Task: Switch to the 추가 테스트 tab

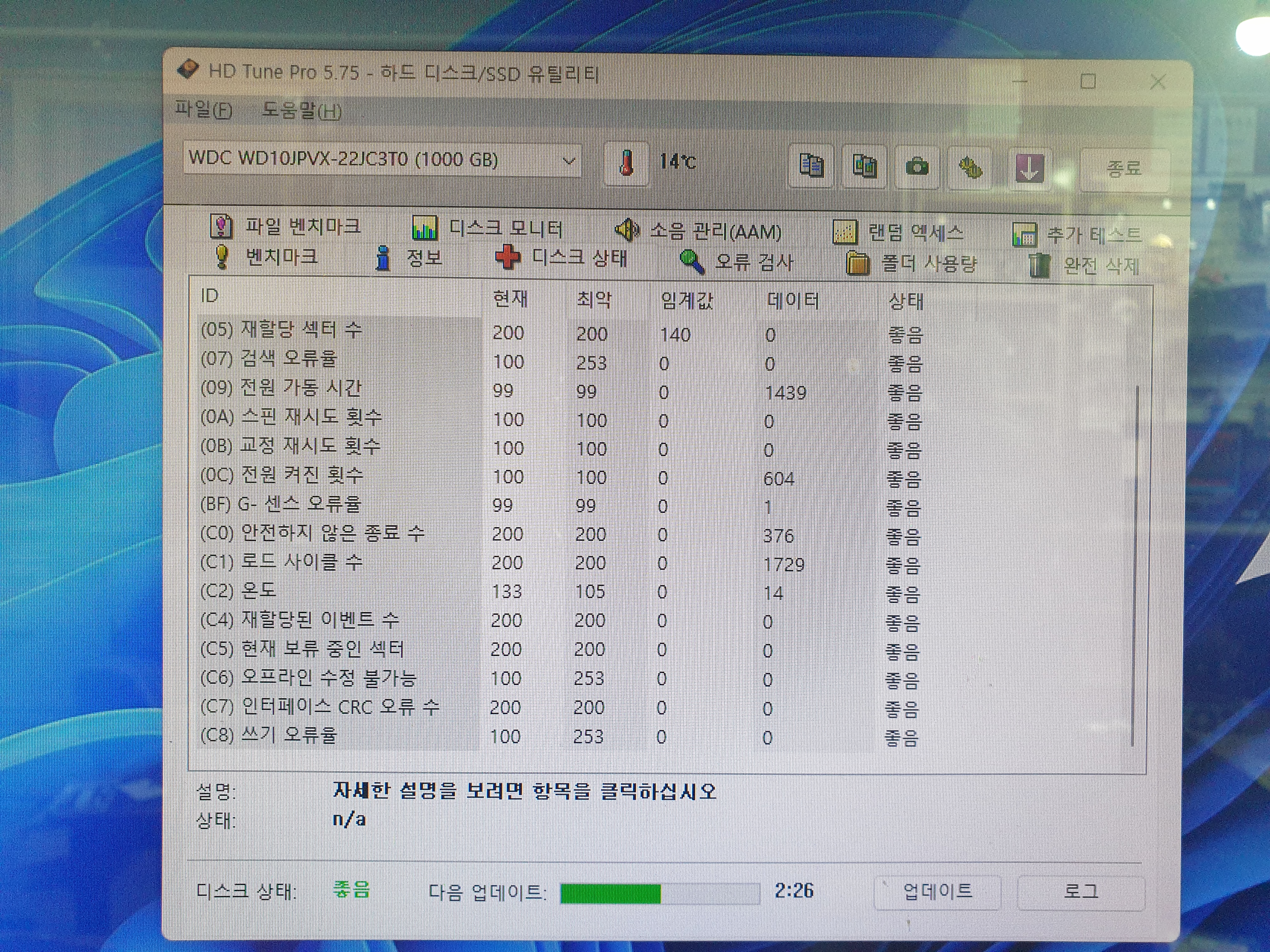Action: [1077, 235]
